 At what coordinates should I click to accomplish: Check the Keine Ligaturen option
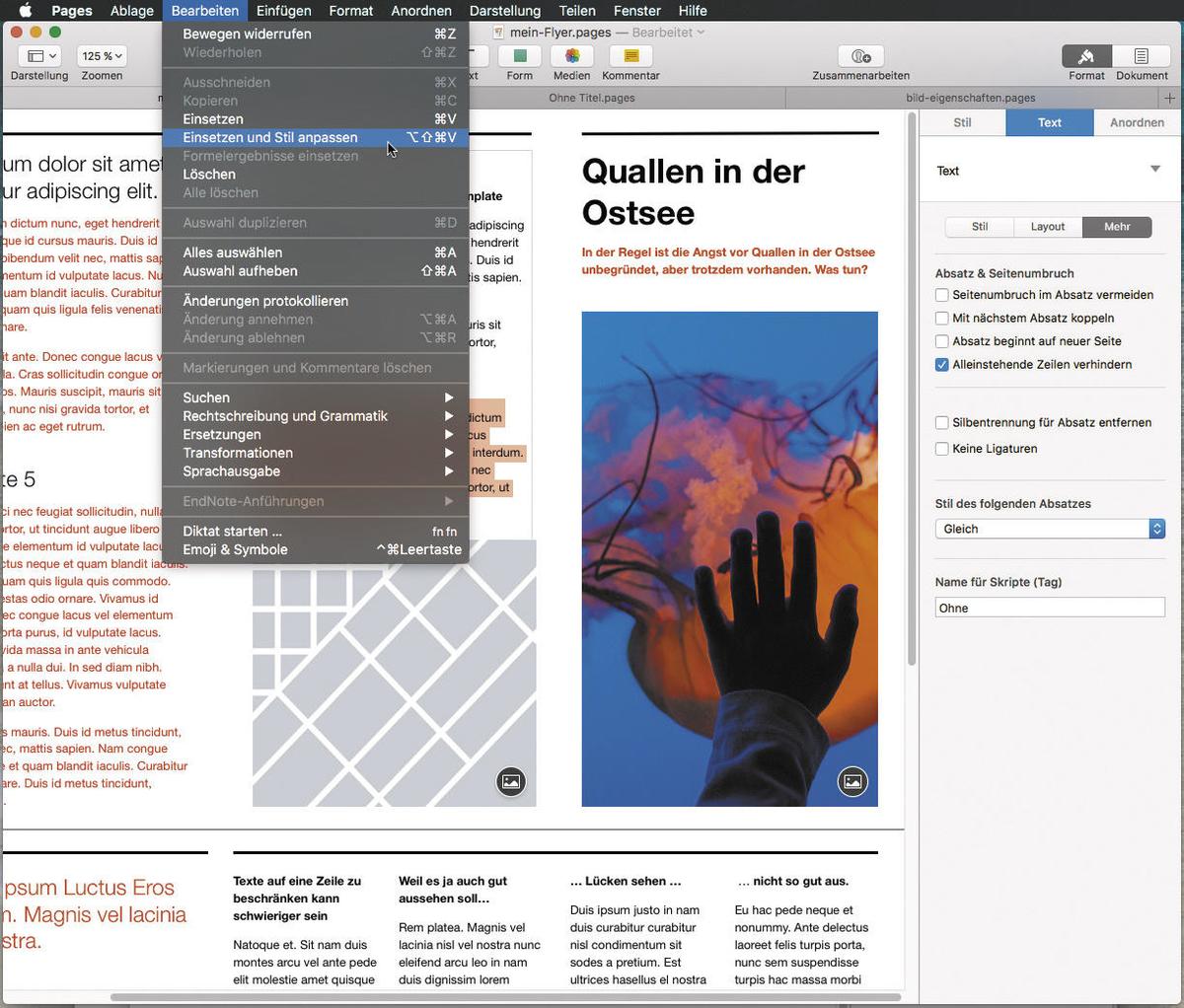[x=942, y=449]
